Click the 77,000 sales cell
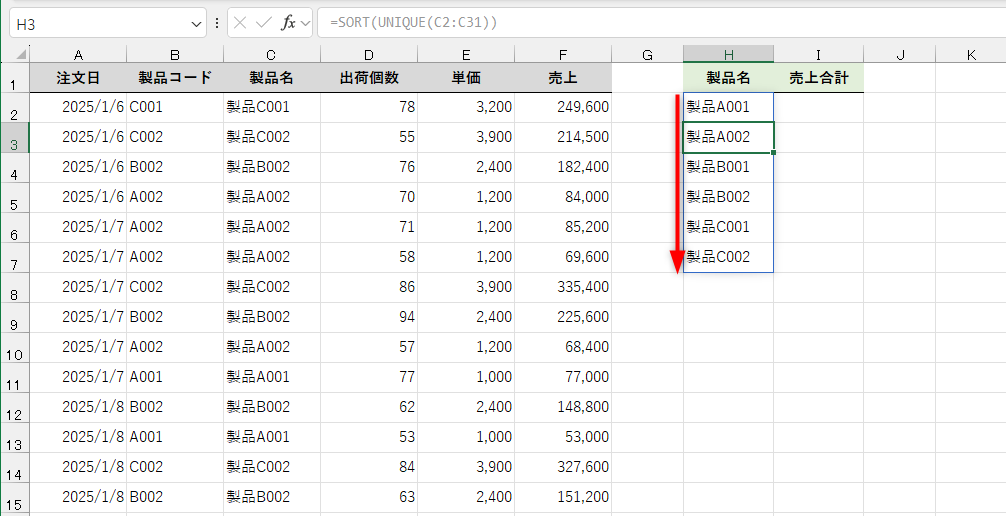The height and width of the screenshot is (516, 1006). [x=563, y=377]
